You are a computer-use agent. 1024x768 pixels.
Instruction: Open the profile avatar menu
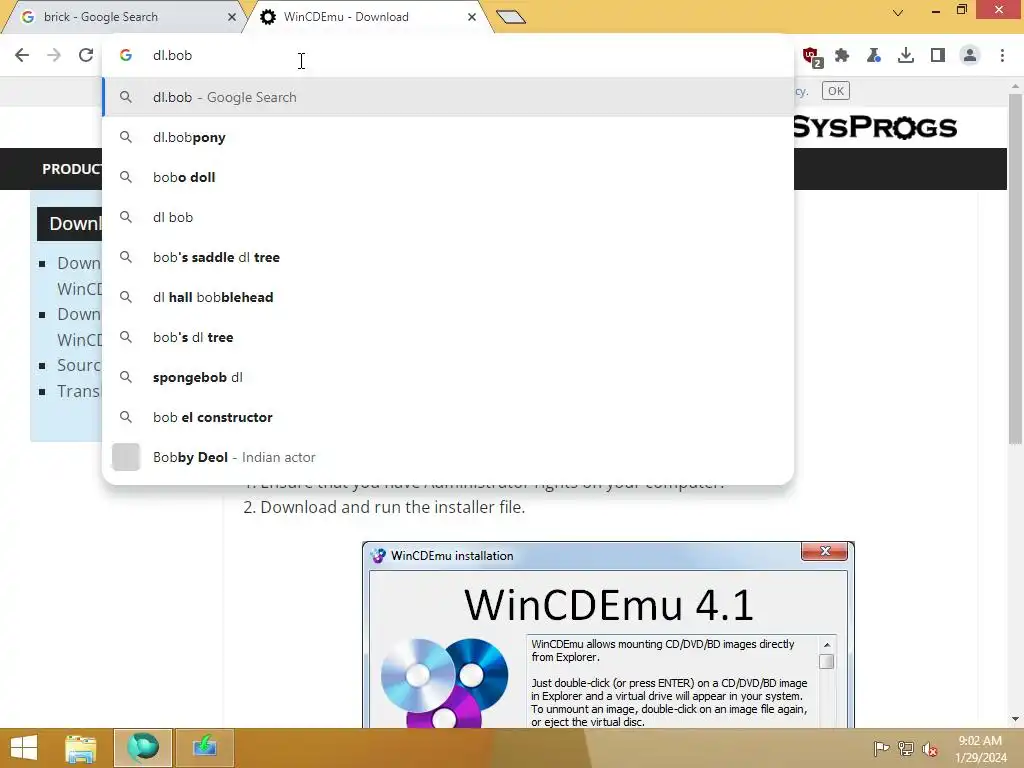coord(970,55)
